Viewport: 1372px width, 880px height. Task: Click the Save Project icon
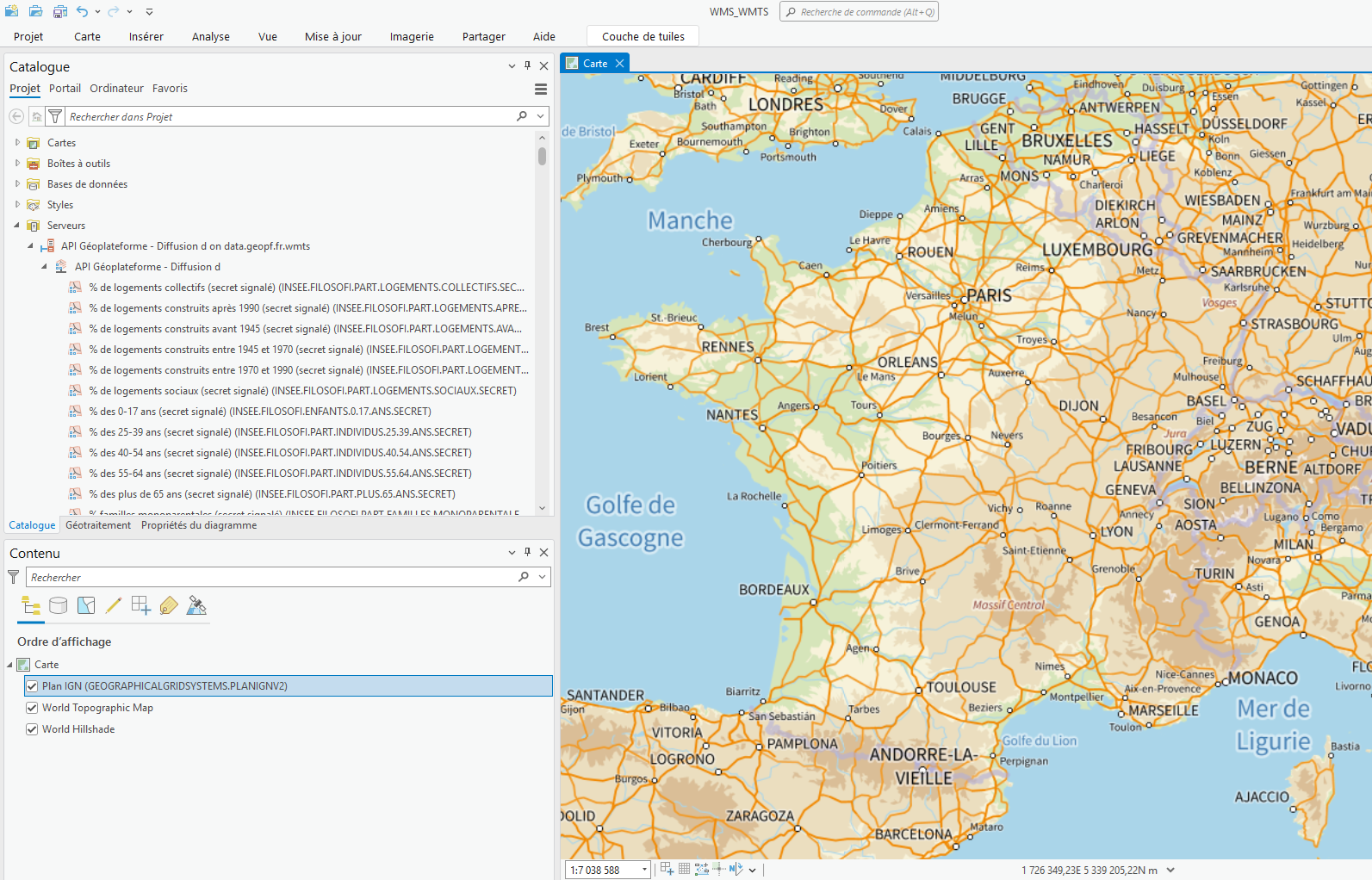point(60,11)
